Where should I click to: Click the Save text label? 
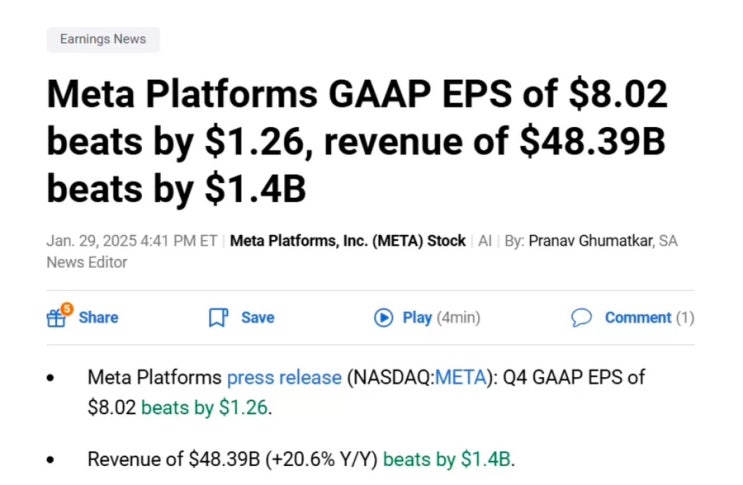[x=257, y=318]
